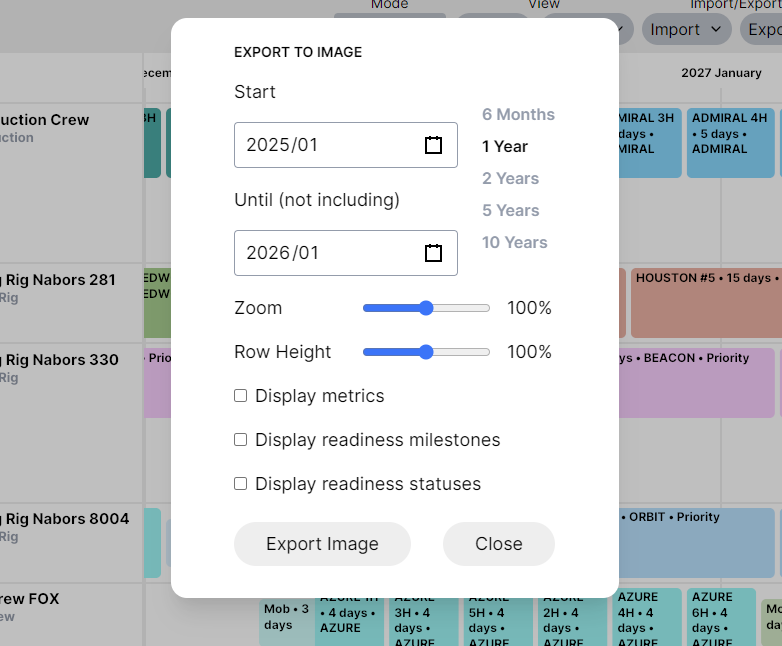Open the Until date calendar picker icon

click(433, 253)
